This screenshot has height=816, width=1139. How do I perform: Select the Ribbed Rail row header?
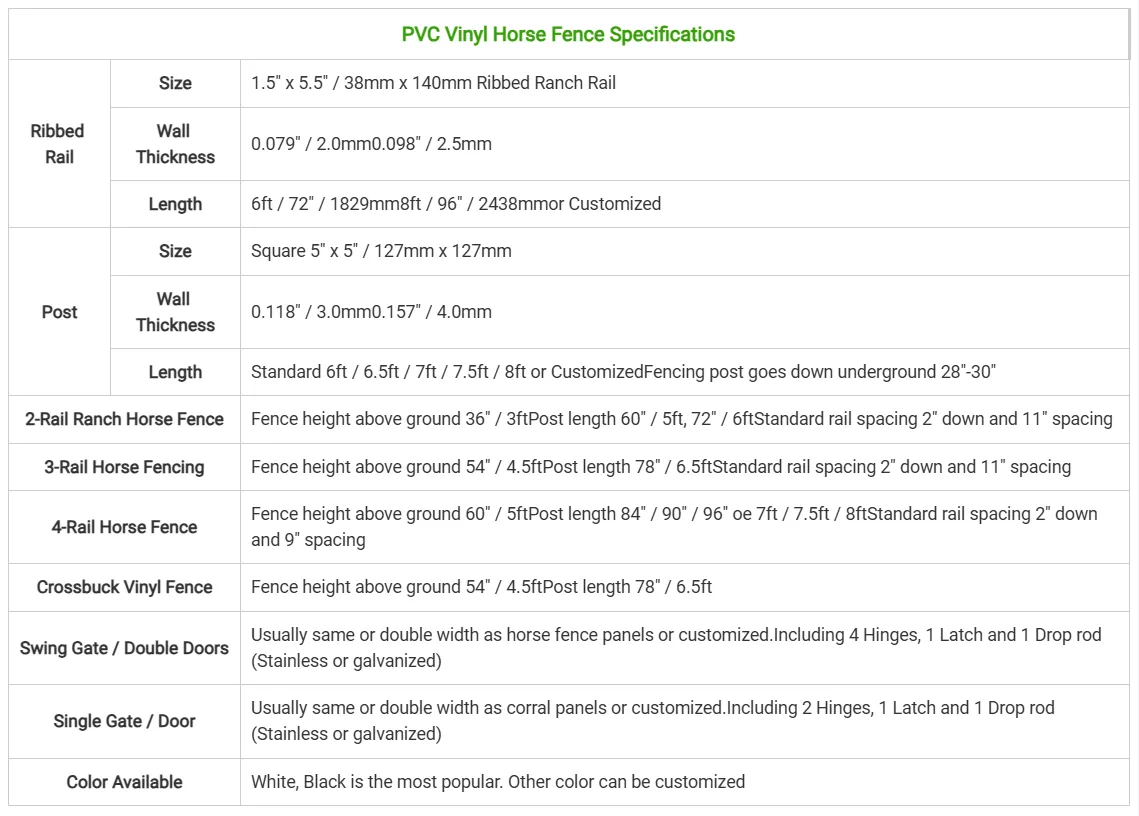(59, 144)
